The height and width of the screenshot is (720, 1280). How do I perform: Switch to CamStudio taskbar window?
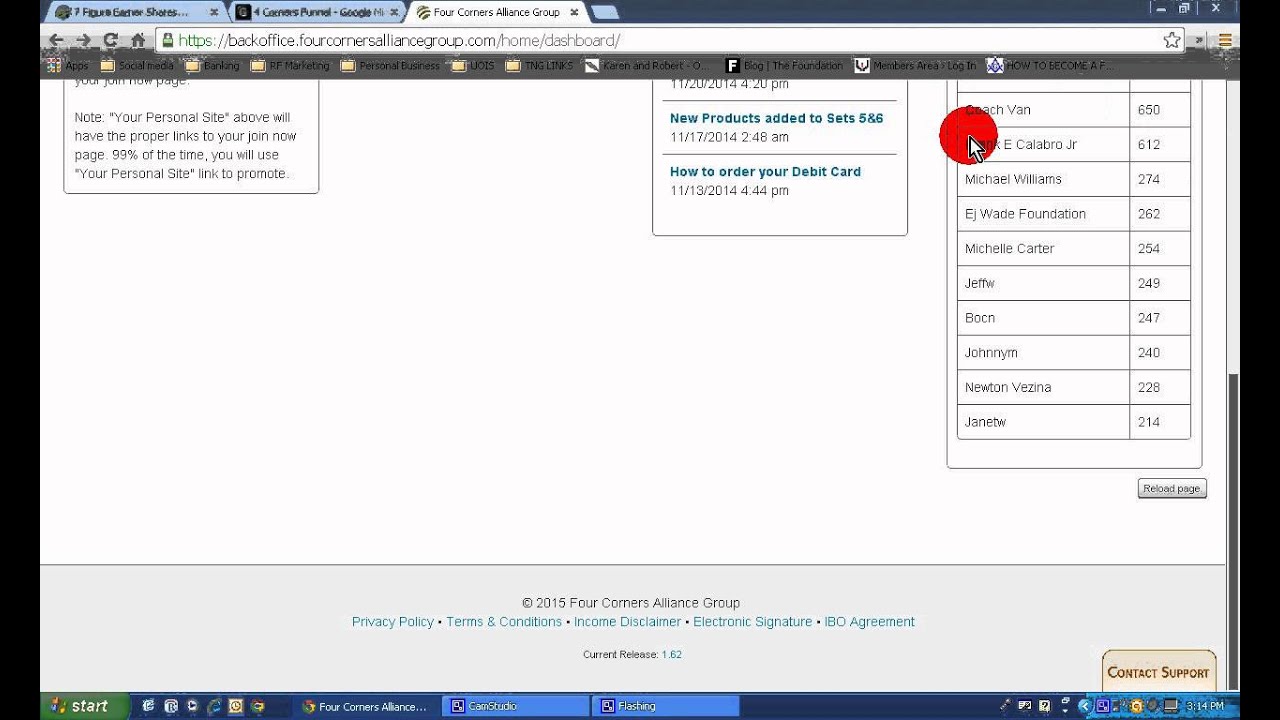click(515, 706)
